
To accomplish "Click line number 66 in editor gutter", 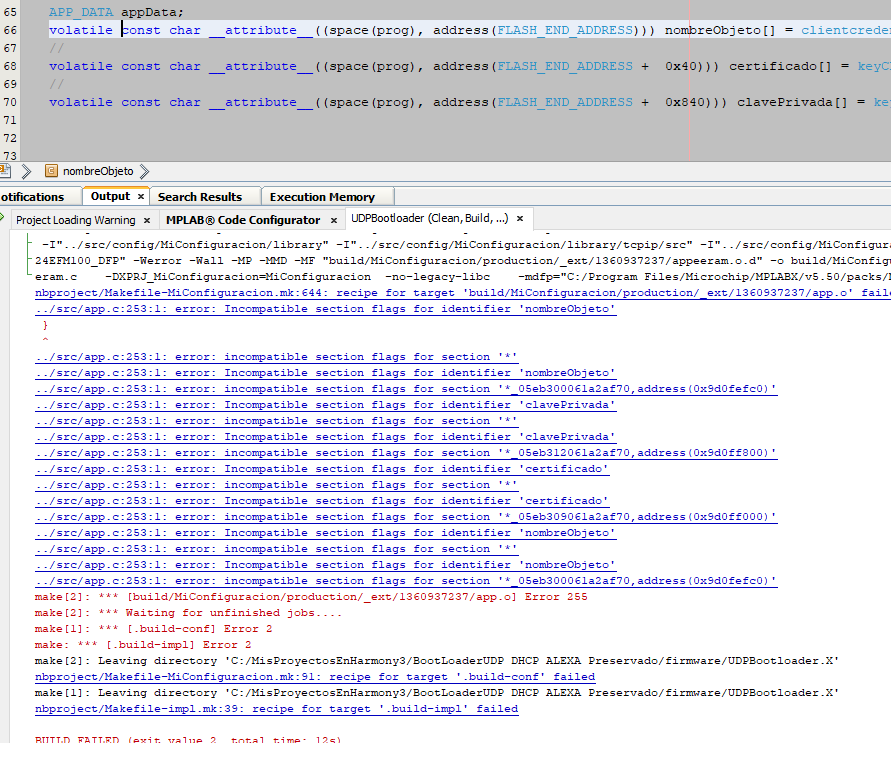I will tap(10, 30).
